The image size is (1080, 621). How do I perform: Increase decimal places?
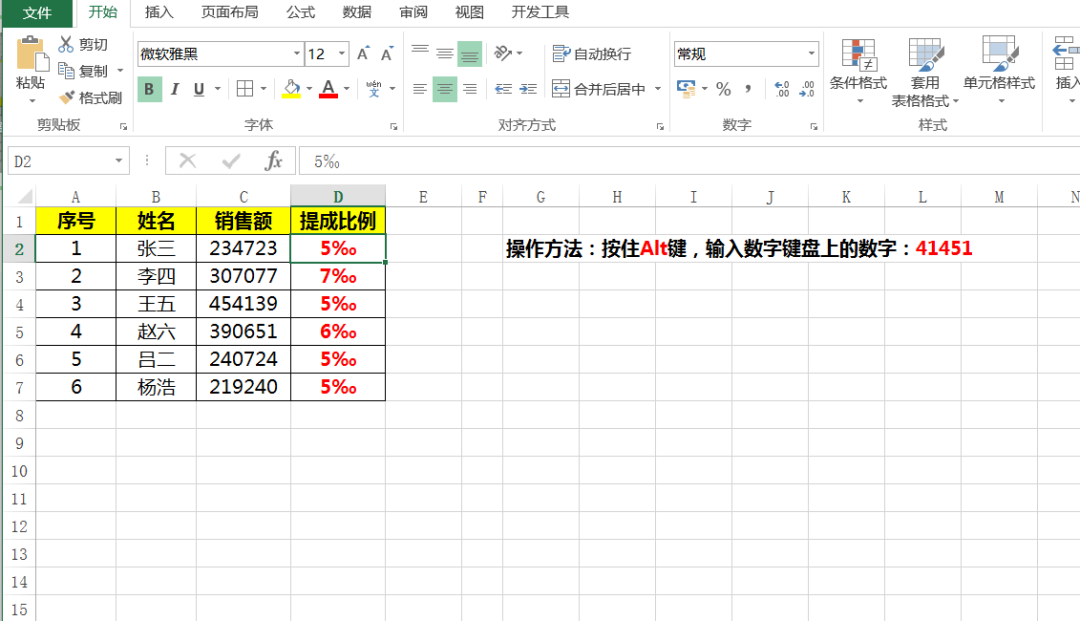click(782, 89)
